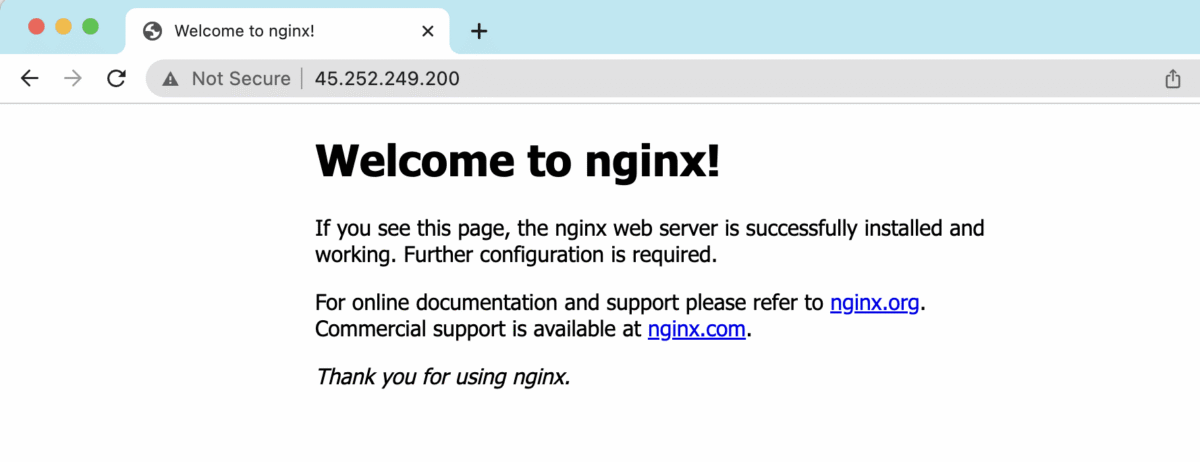Click the Not Secure warning triangle icon
This screenshot has height=462, width=1200.
click(x=171, y=79)
